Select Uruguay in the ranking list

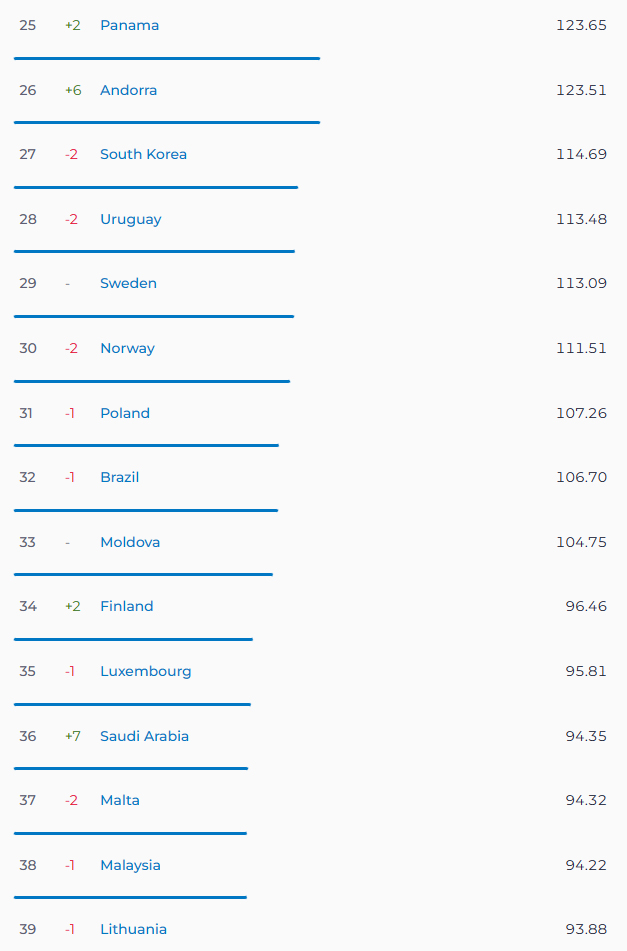(130, 220)
